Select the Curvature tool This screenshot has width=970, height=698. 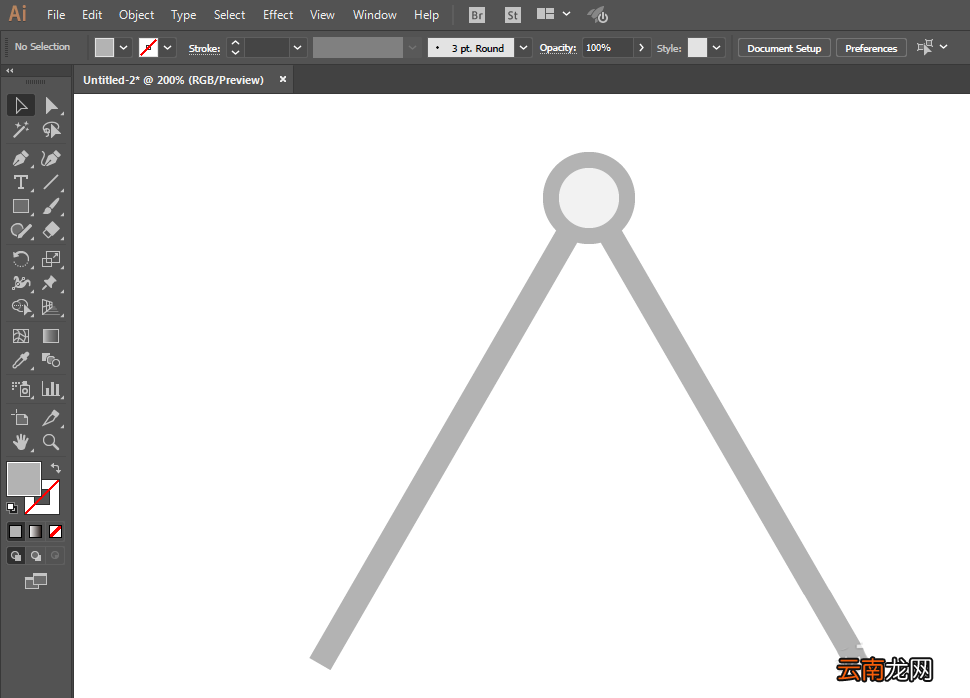pos(51,158)
